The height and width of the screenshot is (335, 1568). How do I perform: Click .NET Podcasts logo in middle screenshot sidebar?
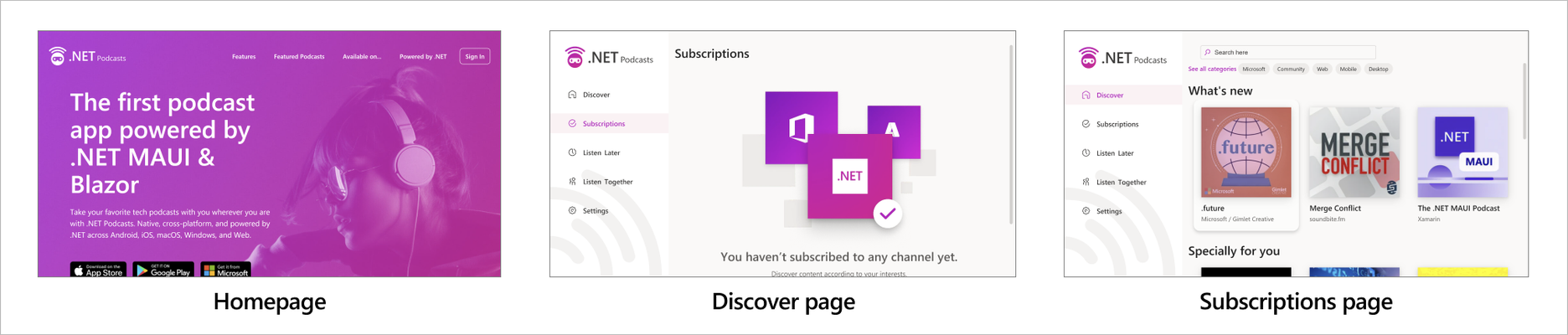(x=609, y=57)
